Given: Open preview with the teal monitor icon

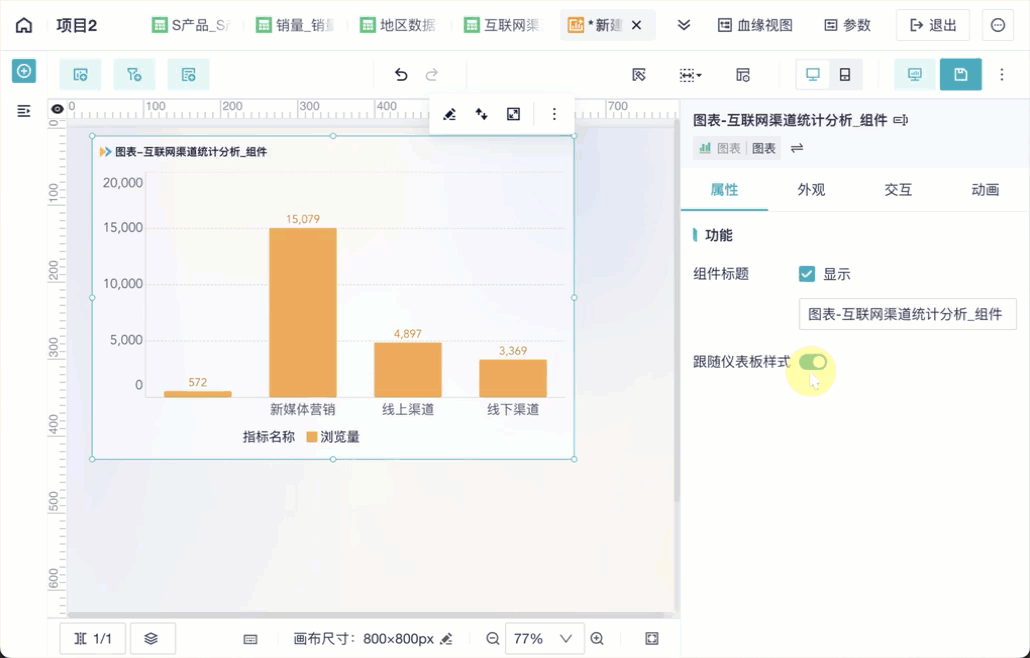Looking at the screenshot, I should (913, 74).
